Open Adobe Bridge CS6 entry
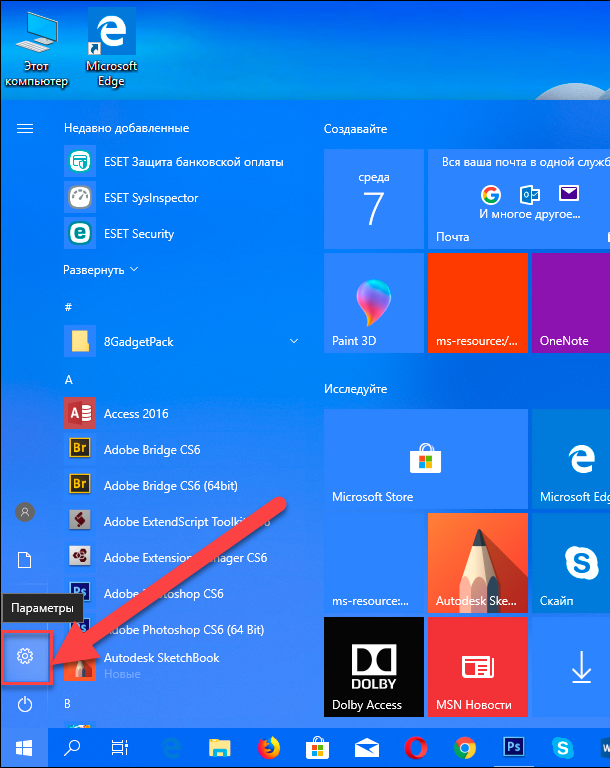Screen dimensions: 610x768 tap(181, 450)
